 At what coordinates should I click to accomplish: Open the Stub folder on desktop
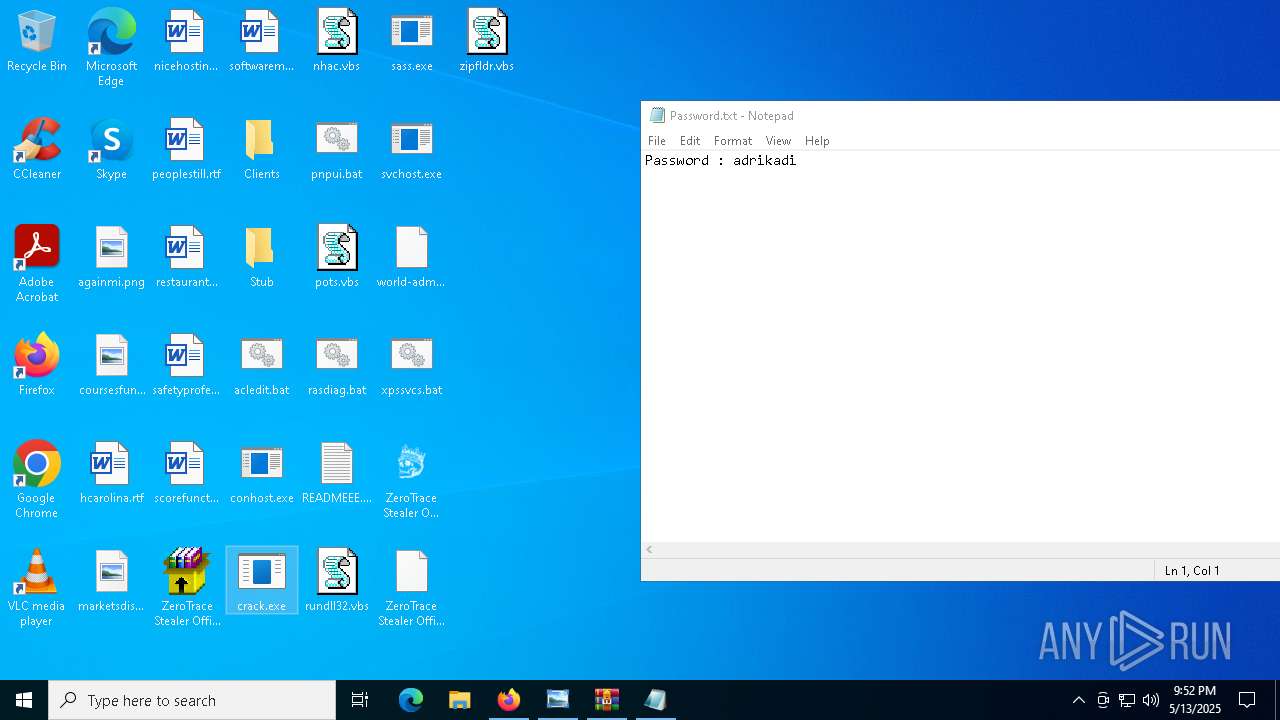(261, 258)
